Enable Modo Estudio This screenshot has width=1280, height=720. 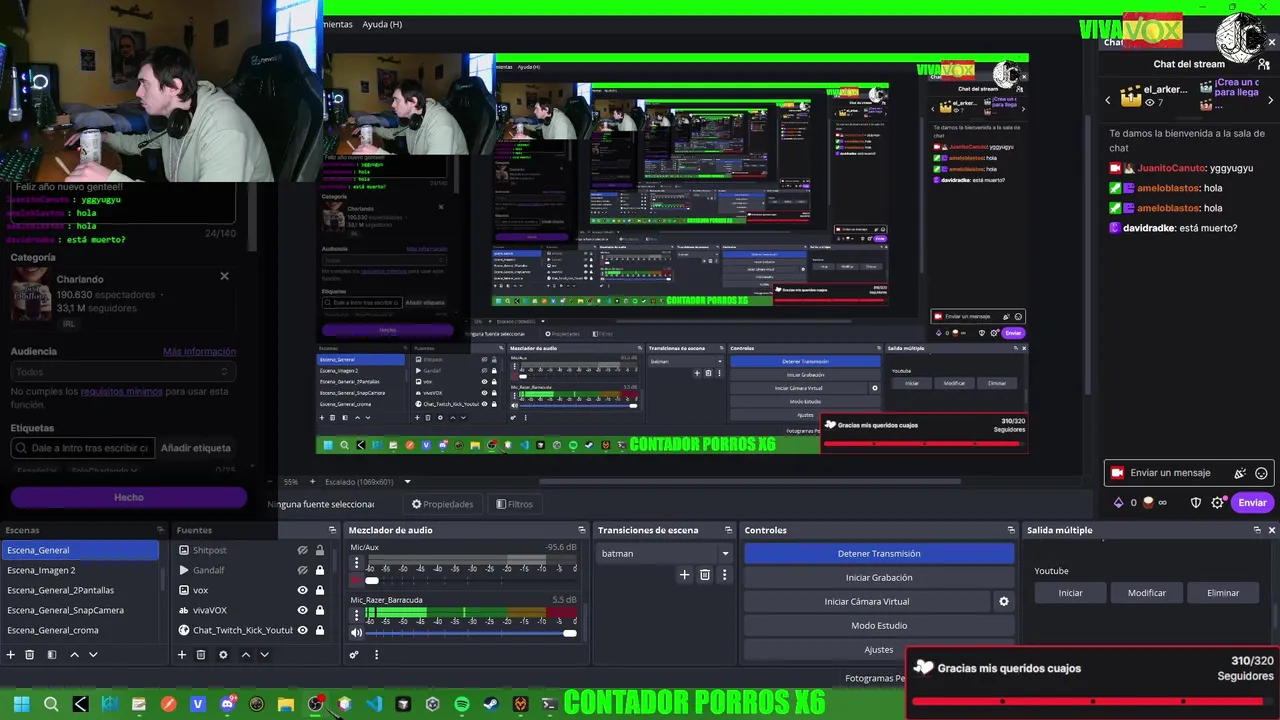pos(879,626)
